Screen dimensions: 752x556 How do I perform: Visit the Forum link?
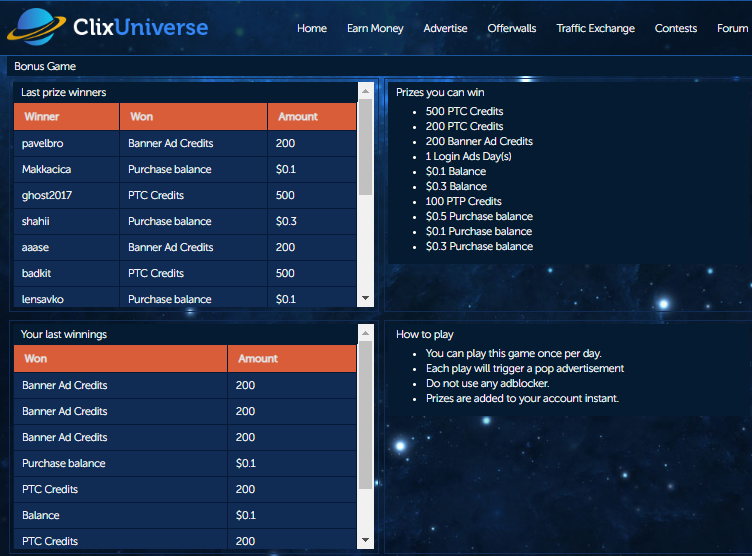(732, 28)
